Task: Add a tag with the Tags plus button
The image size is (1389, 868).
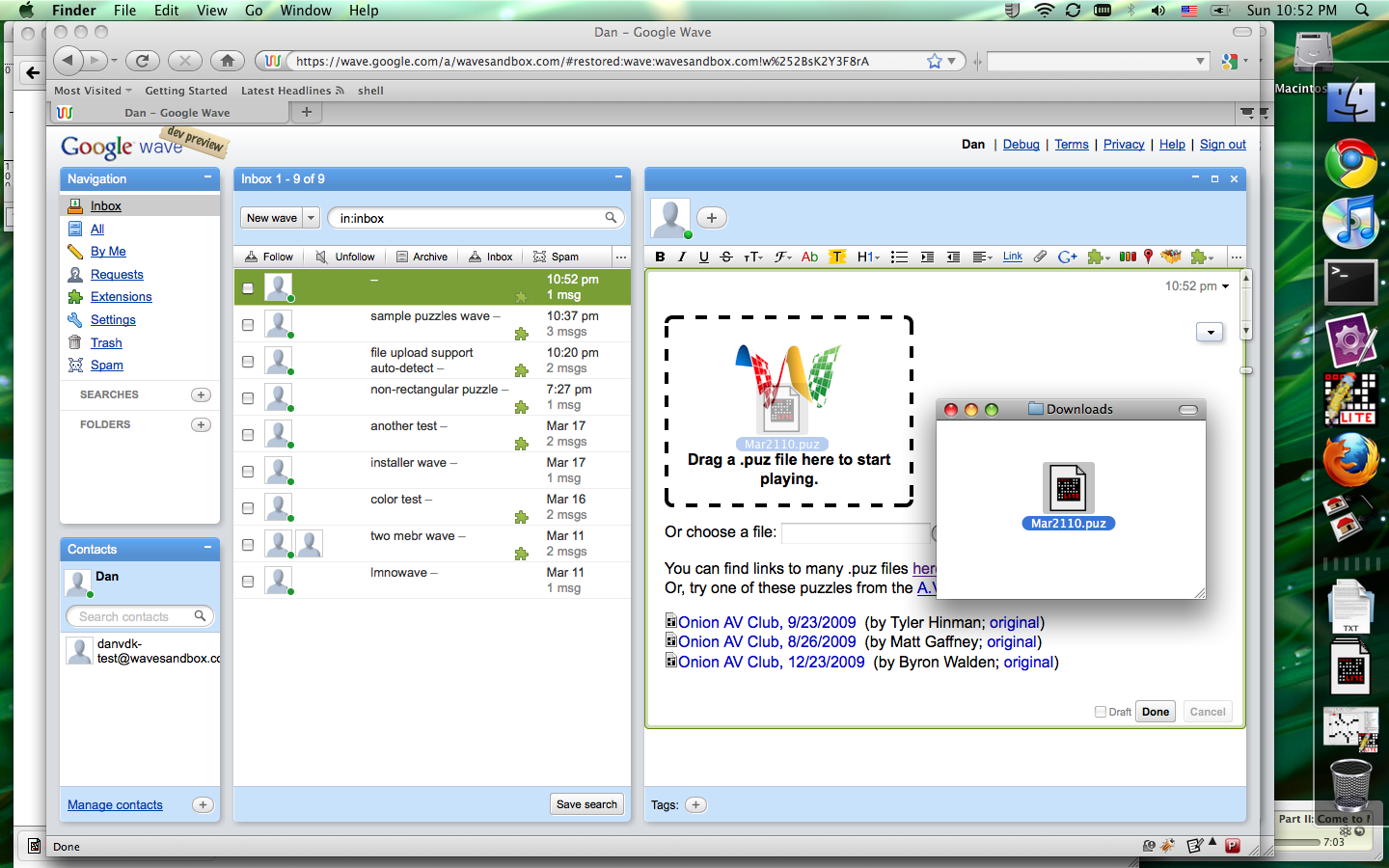Action: 695,804
